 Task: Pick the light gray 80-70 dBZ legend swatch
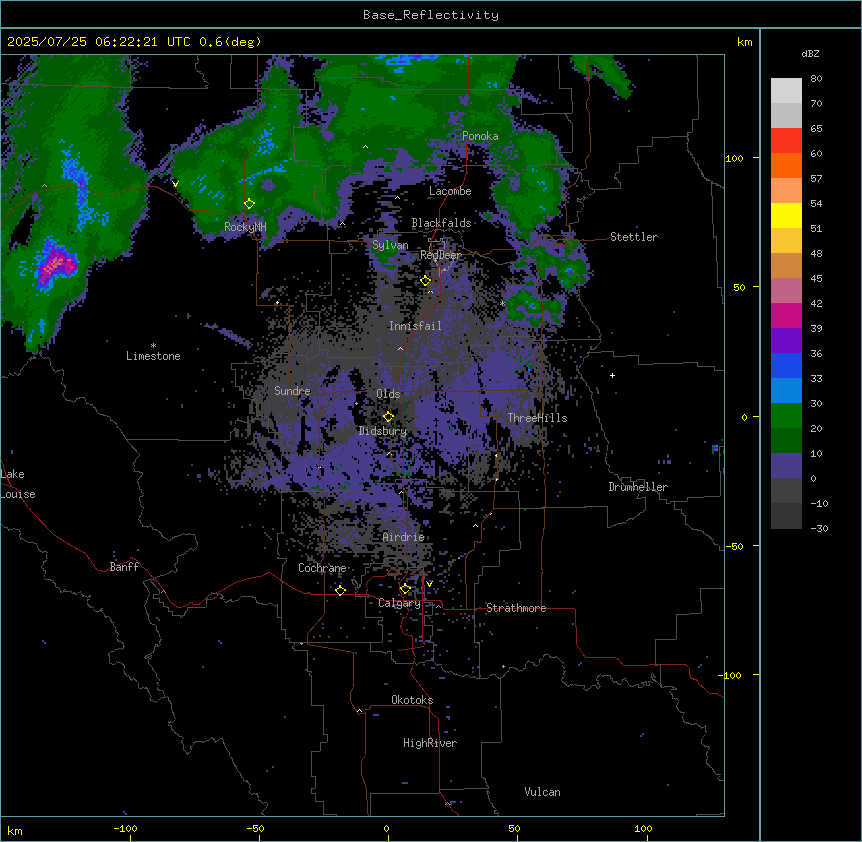click(x=786, y=91)
